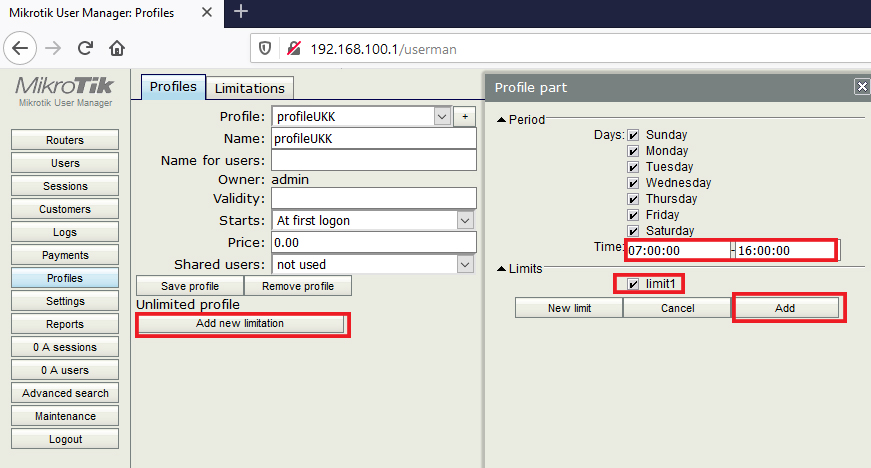Image resolution: width=871 pixels, height=468 pixels.
Task: Open a new browser tab with plus
Action: click(241, 11)
